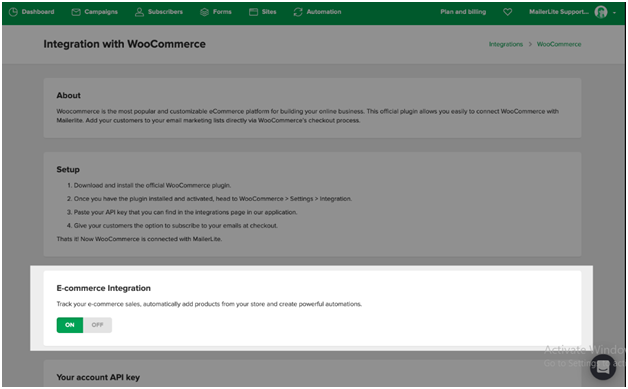Viewport: 628px width, 389px height.
Task: Click the Integrations breadcrumb link
Action: pyautogui.click(x=505, y=44)
